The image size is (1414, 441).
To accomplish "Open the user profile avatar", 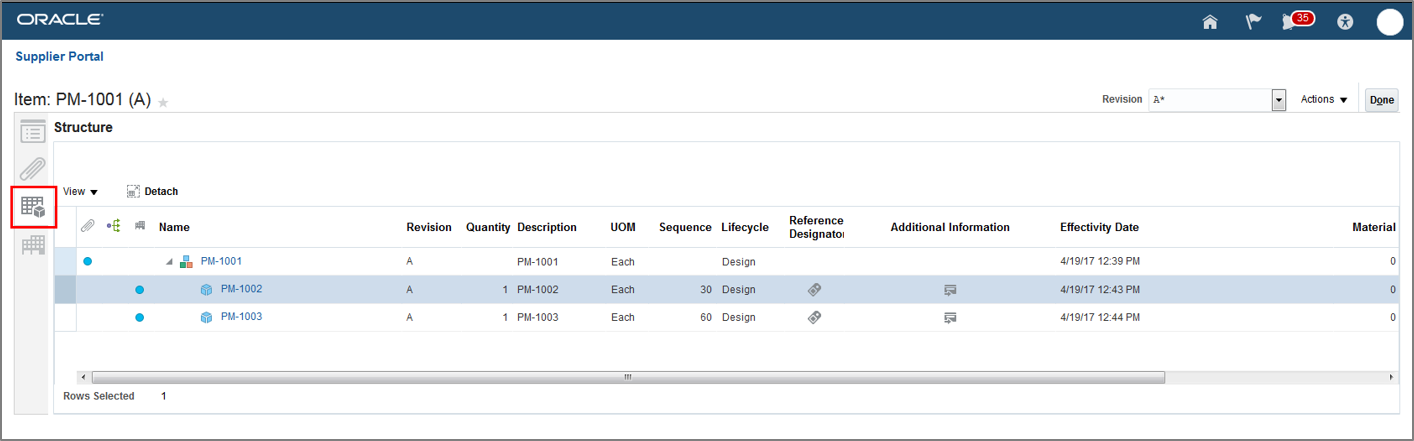I will 1389,21.
